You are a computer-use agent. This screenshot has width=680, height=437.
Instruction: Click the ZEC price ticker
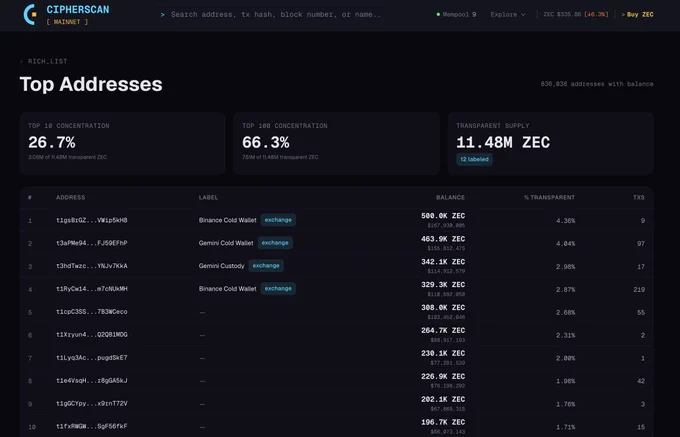tap(576, 14)
